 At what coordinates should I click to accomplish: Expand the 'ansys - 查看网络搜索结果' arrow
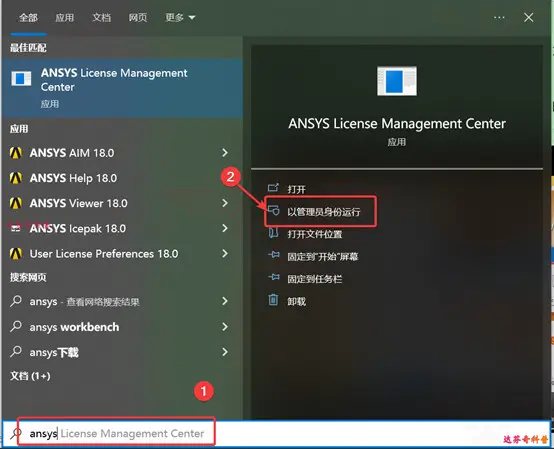click(225, 301)
